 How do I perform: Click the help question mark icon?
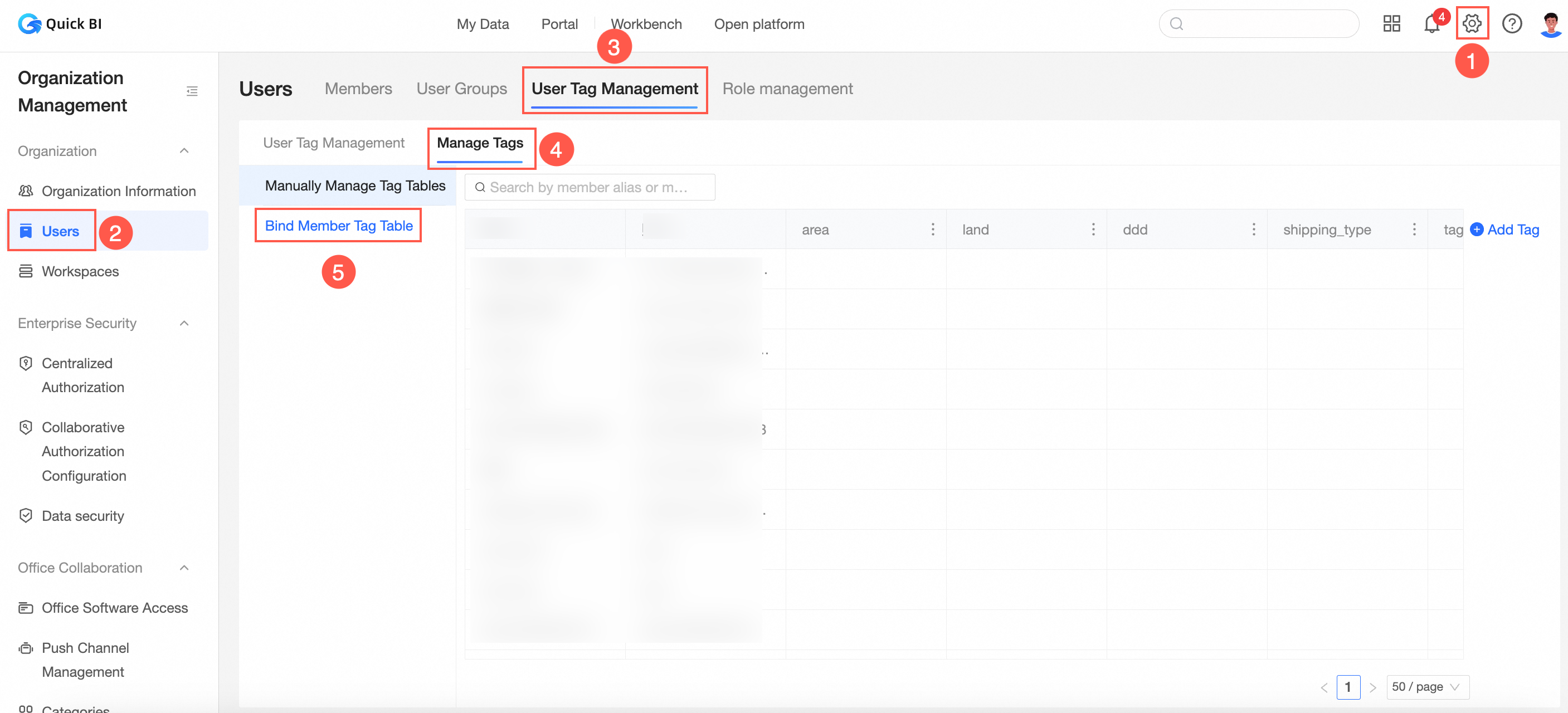click(x=1511, y=24)
